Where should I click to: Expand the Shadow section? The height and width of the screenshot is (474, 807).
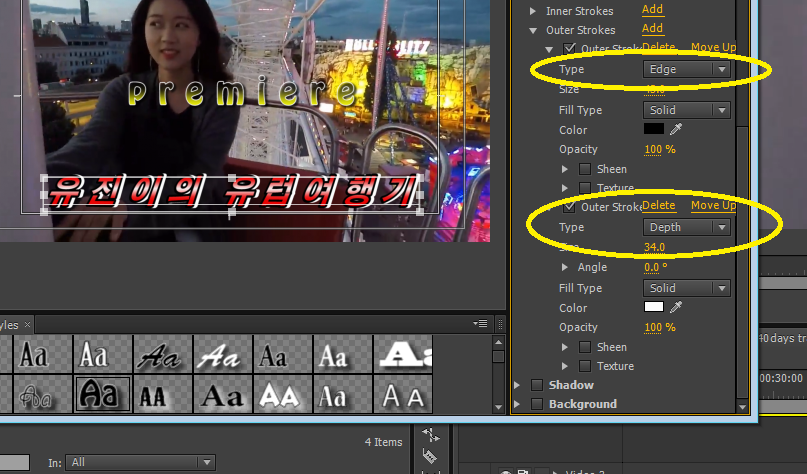pyautogui.click(x=517, y=385)
